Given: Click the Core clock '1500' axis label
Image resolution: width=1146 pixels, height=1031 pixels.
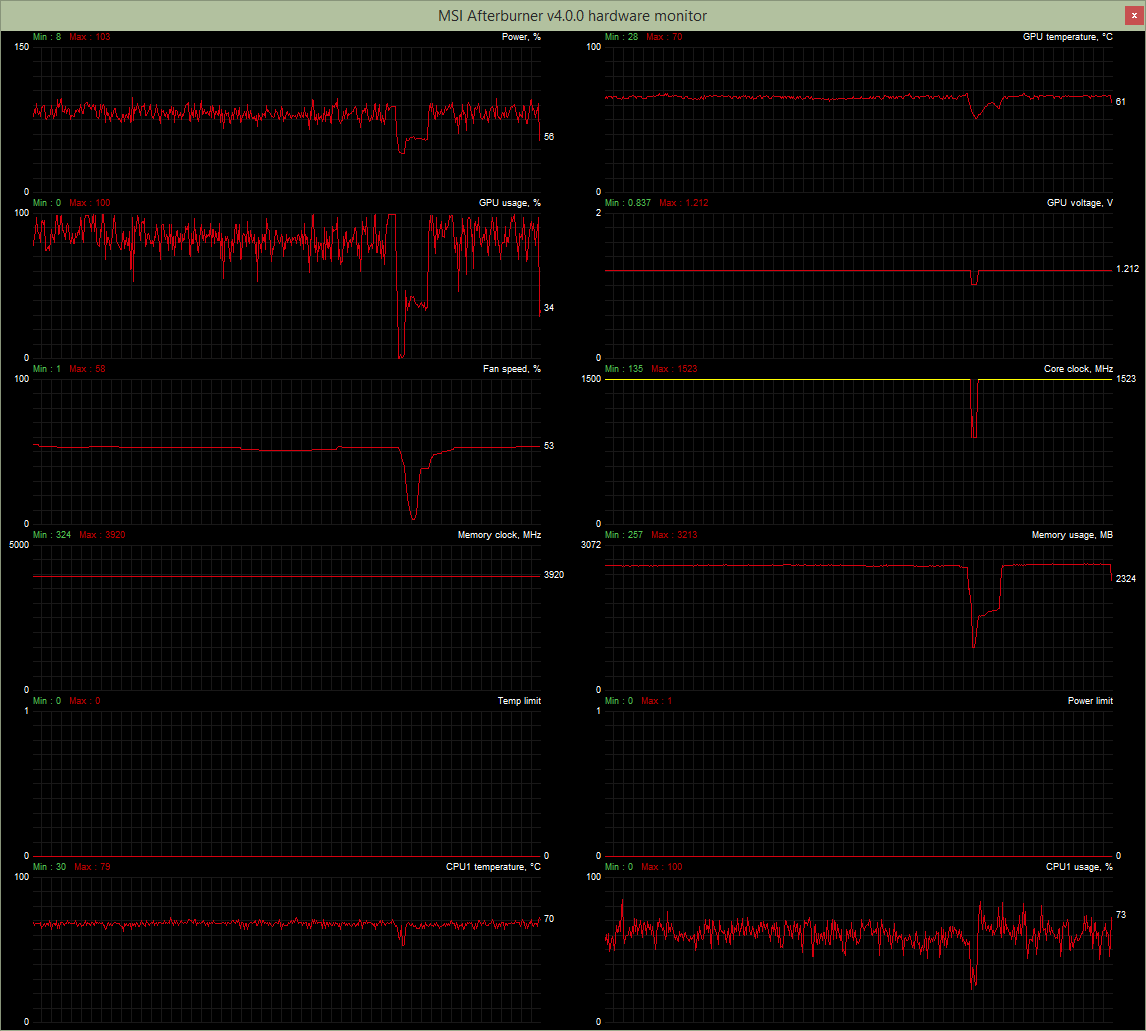Looking at the screenshot, I should (x=591, y=378).
